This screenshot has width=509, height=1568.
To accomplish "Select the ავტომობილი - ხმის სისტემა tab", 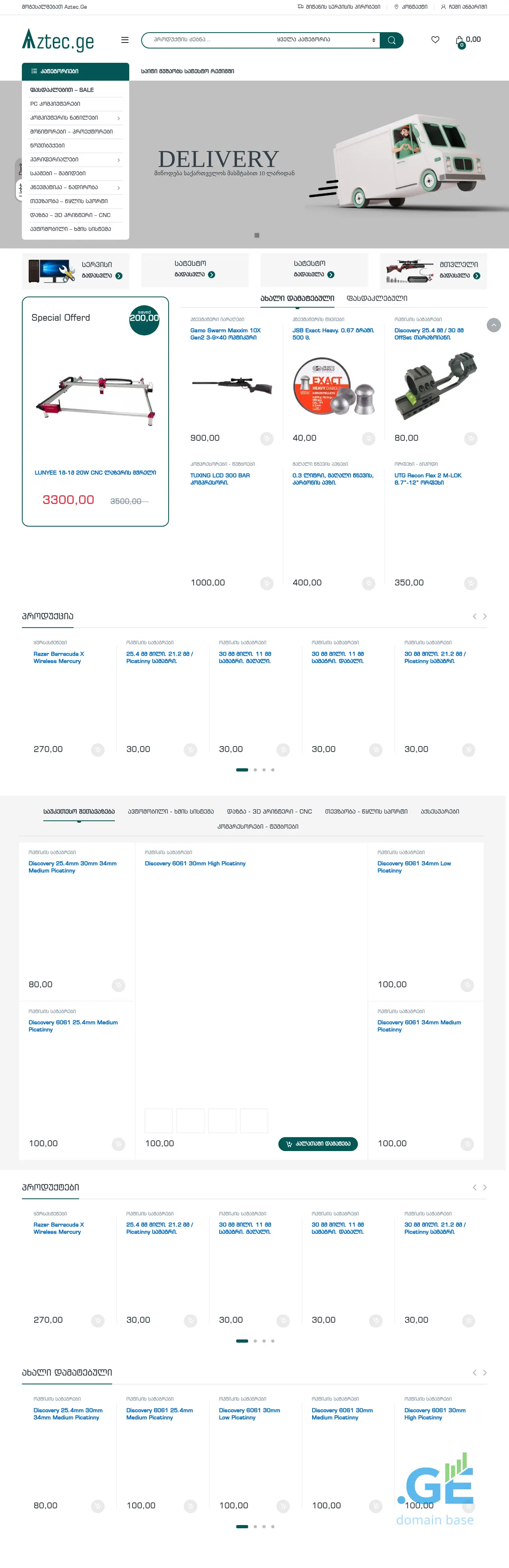I will point(171,811).
